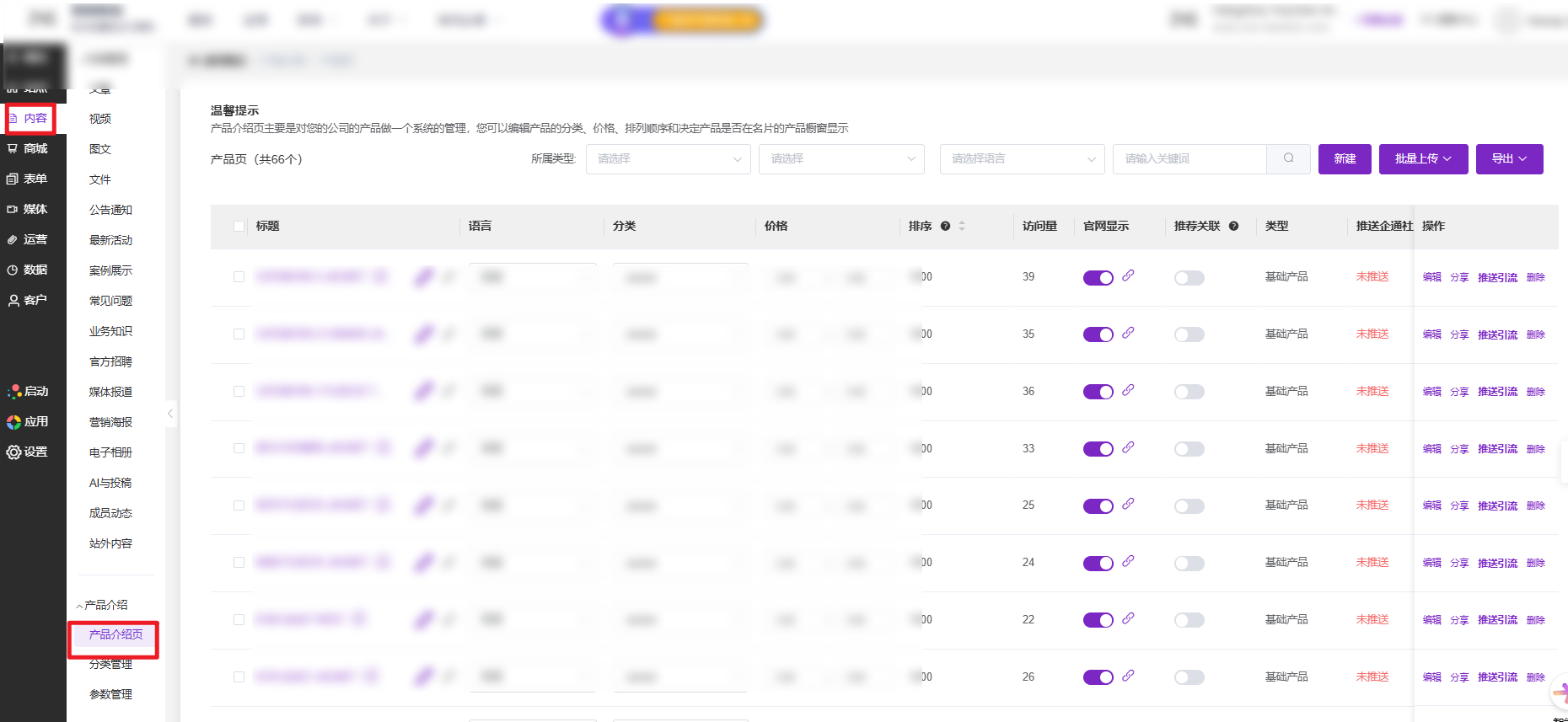Focus the 请输入关键词 search input
Image resolution: width=1568 pixels, height=722 pixels.
1189,159
